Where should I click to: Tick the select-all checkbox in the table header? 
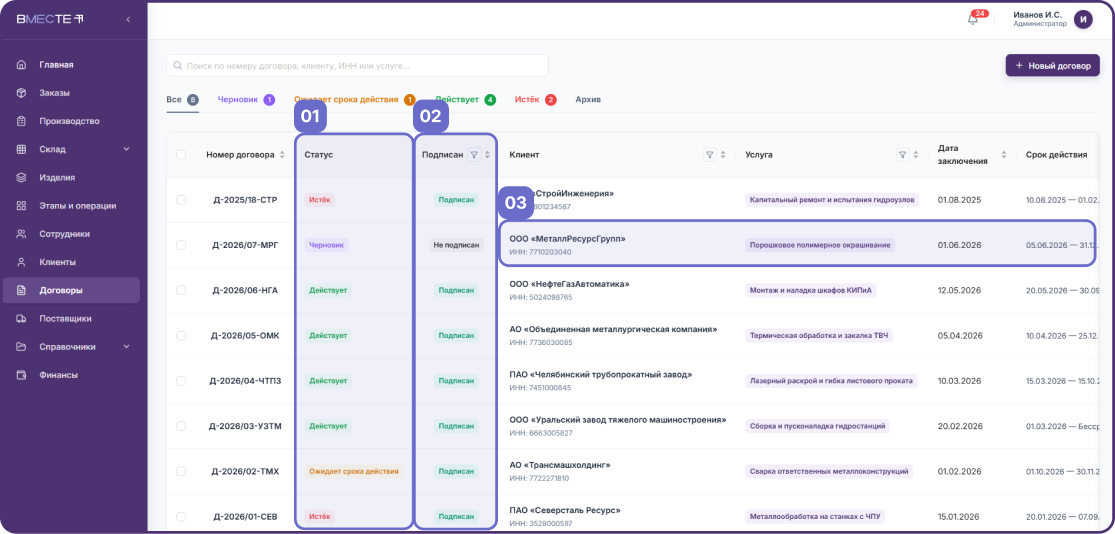click(181, 155)
